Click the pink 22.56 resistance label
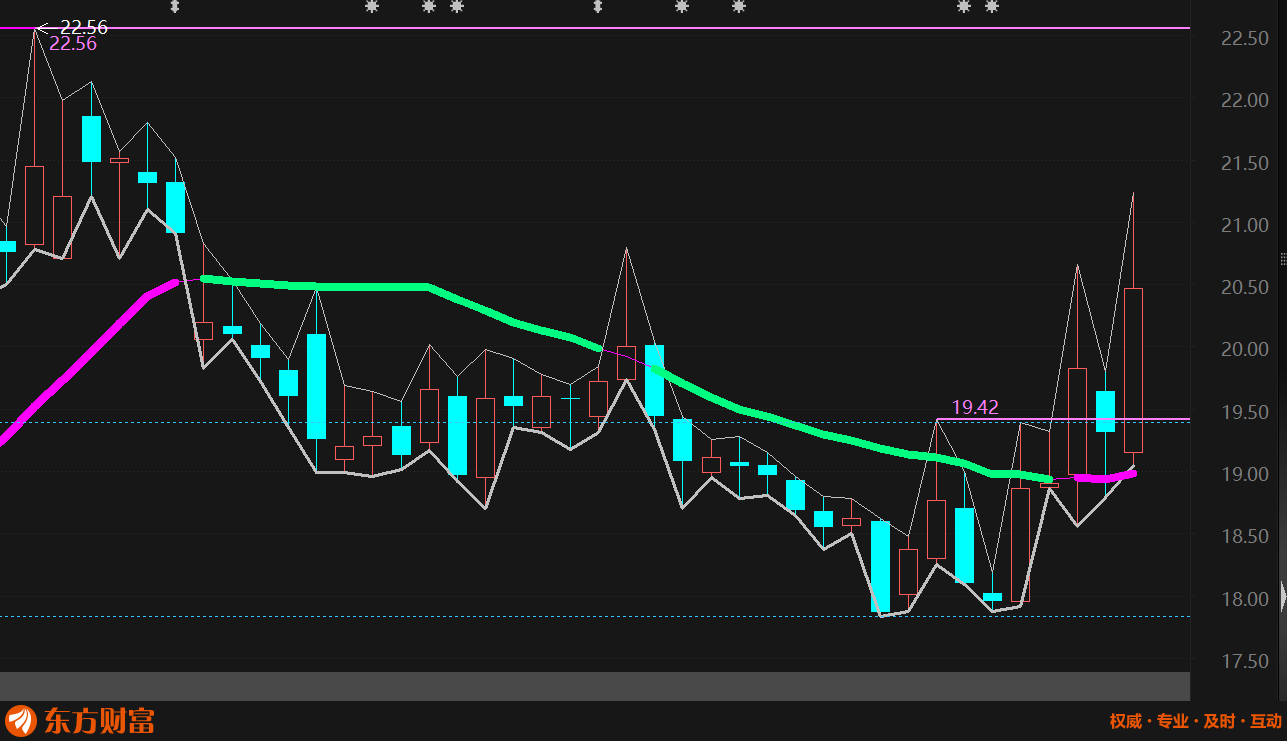1287x741 pixels. (73, 44)
